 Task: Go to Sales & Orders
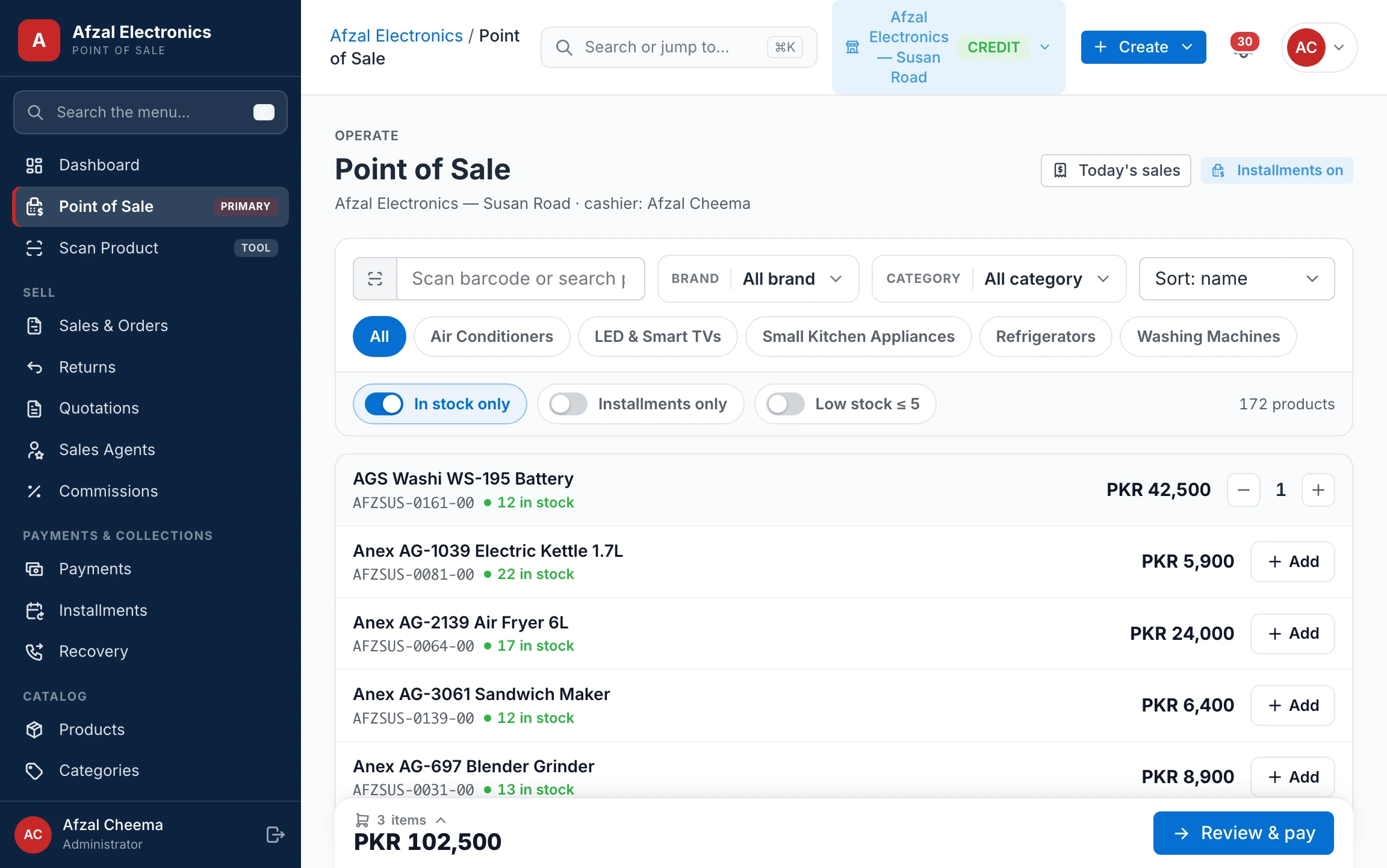(150, 326)
